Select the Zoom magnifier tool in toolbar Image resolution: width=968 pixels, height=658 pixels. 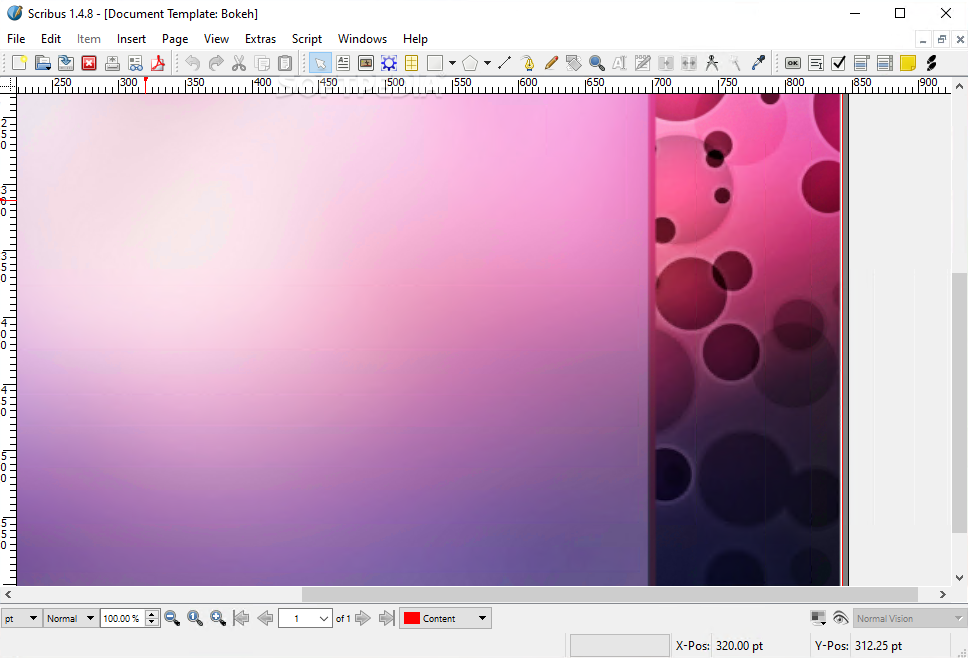596,63
